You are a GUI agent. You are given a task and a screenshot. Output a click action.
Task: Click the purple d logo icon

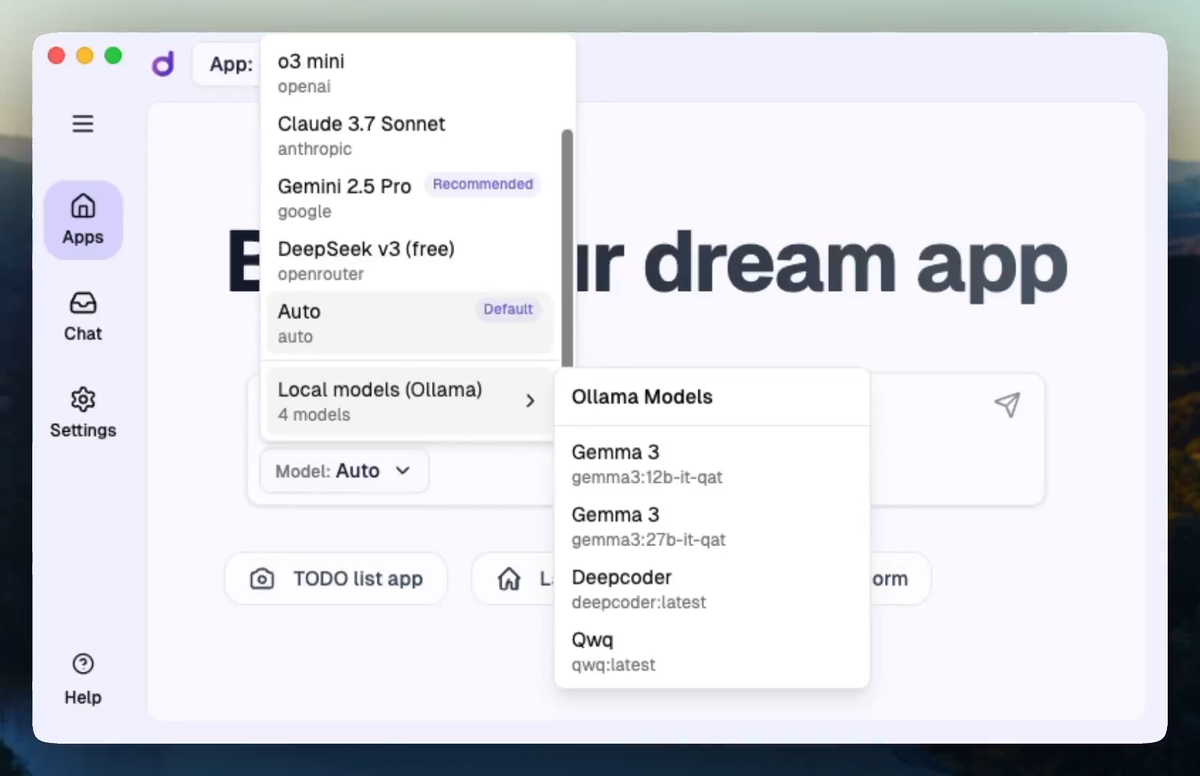pos(163,64)
